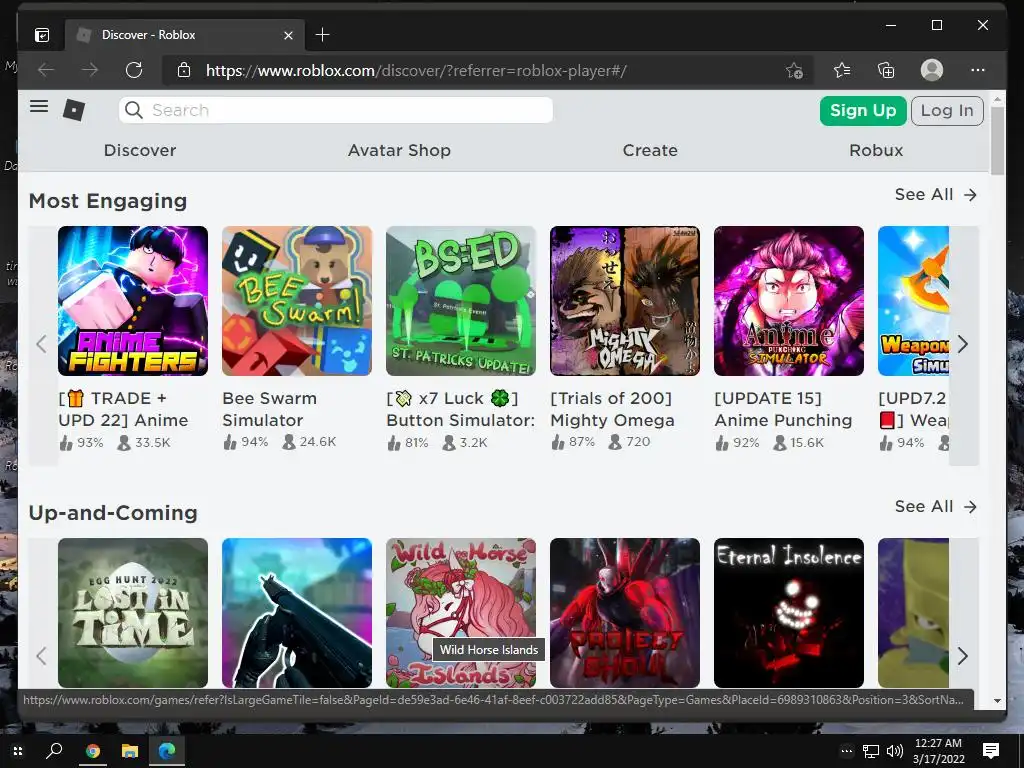Viewport: 1024px width, 768px height.
Task: Click the volume icon in tray
Action: [x=895, y=751]
